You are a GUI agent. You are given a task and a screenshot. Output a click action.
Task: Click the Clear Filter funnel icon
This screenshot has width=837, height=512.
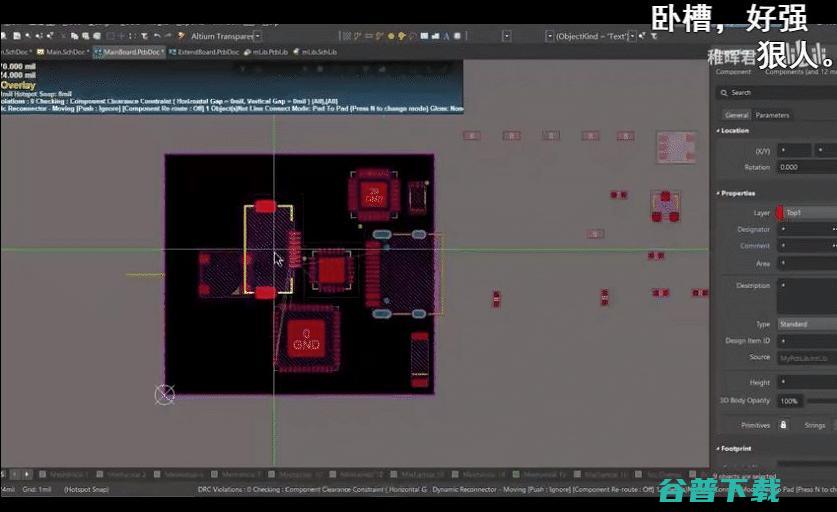coord(145,36)
